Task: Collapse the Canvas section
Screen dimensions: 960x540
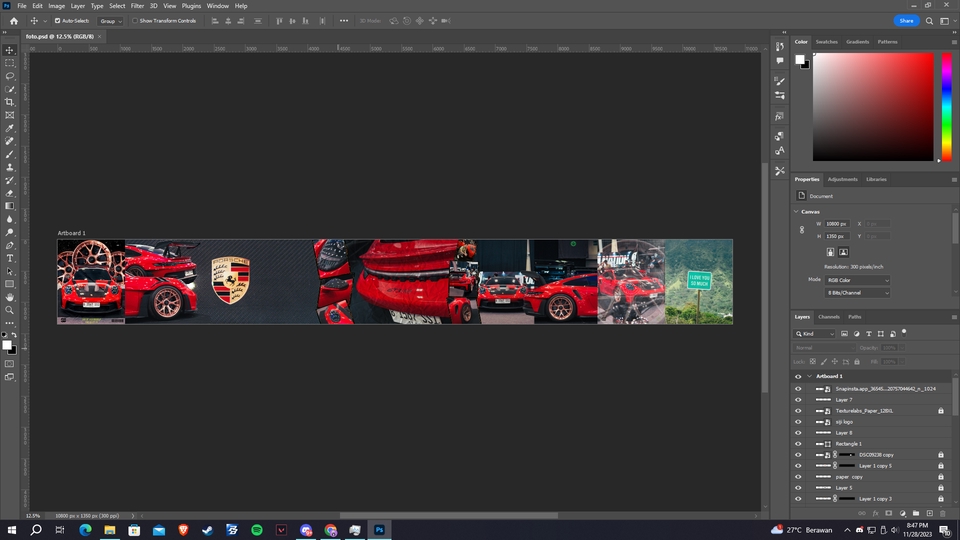Action: [797, 212]
